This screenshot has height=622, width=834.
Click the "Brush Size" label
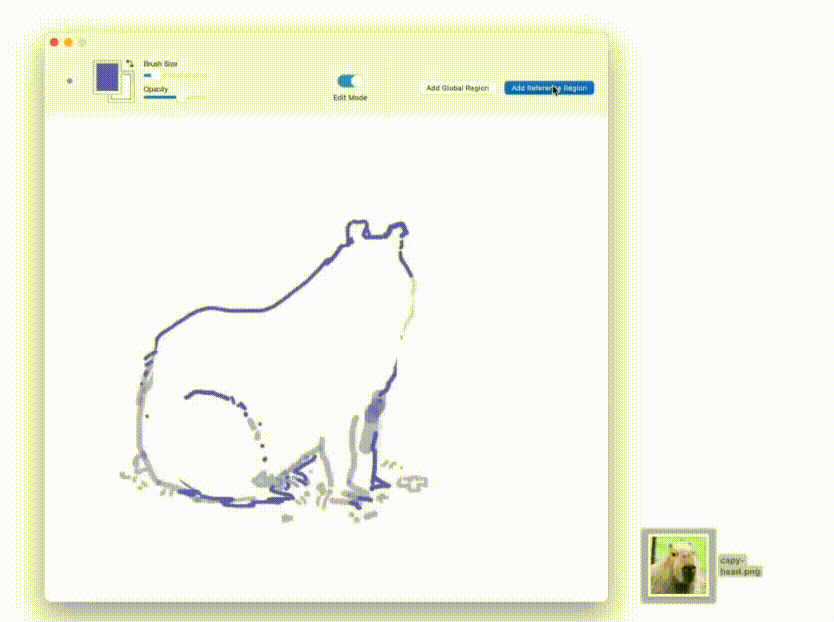(x=160, y=63)
